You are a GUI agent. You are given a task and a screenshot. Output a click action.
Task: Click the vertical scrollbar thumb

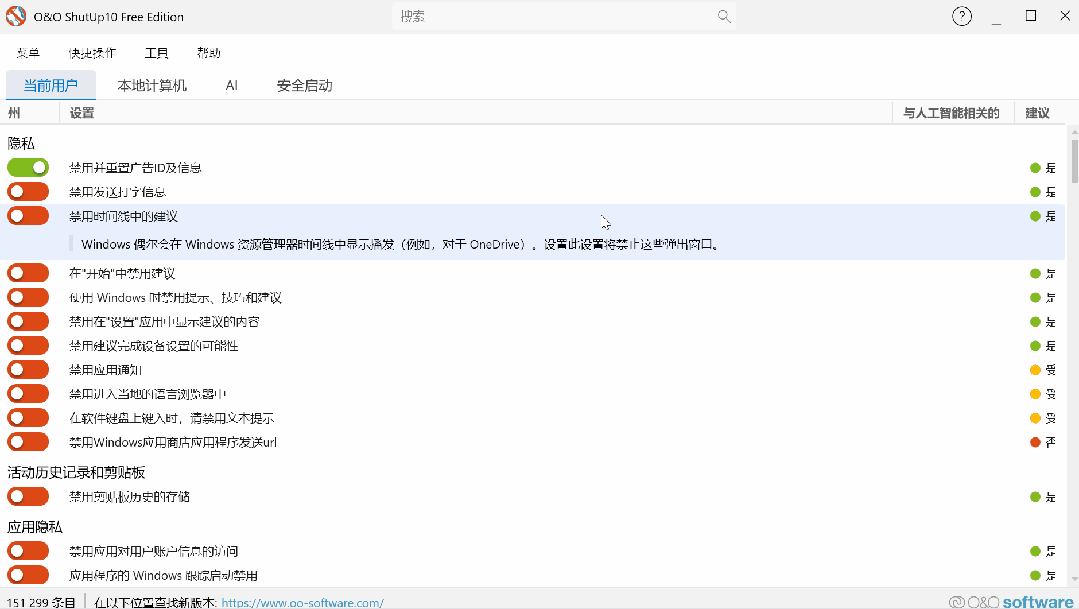click(1074, 162)
